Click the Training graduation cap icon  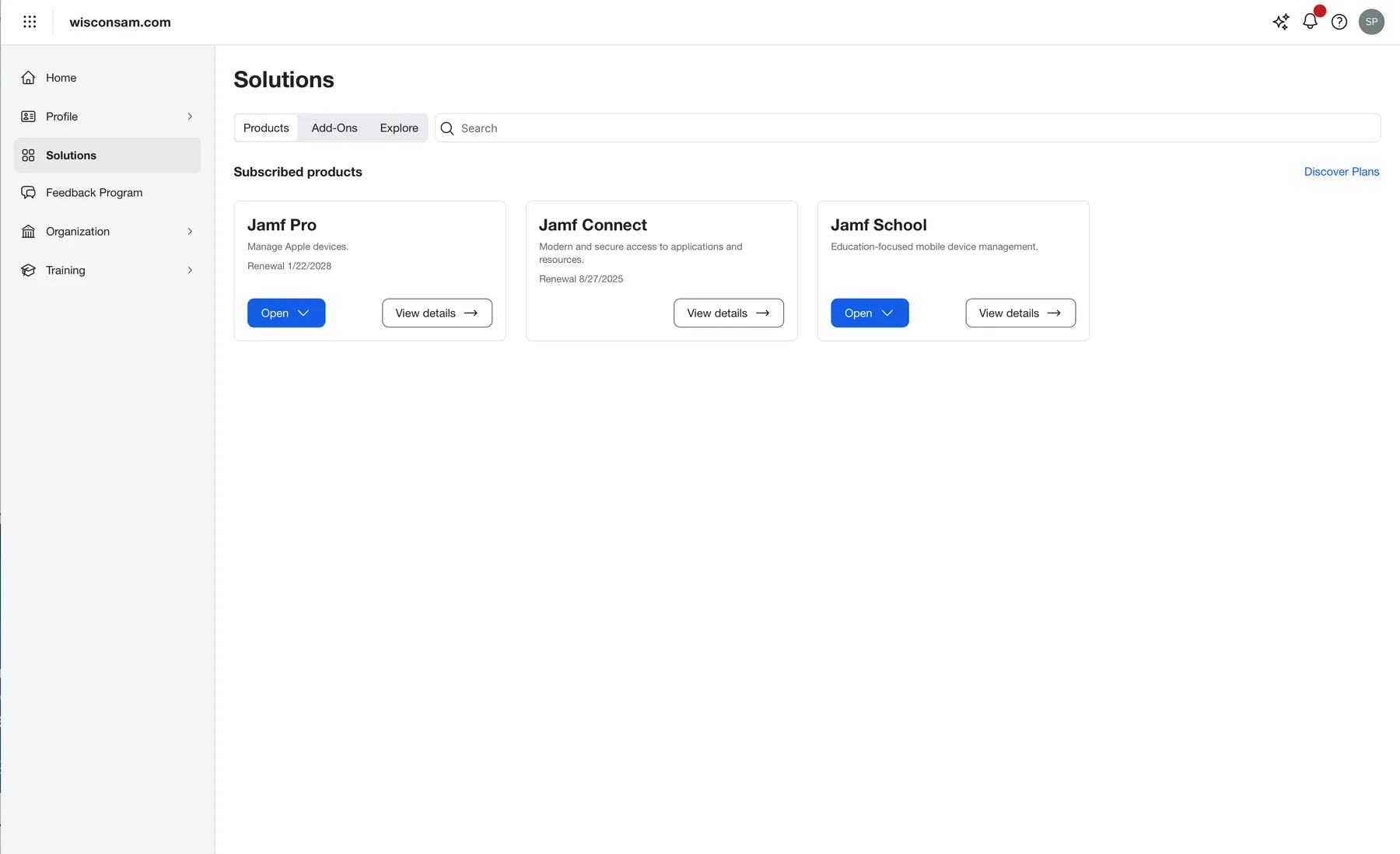click(x=29, y=271)
